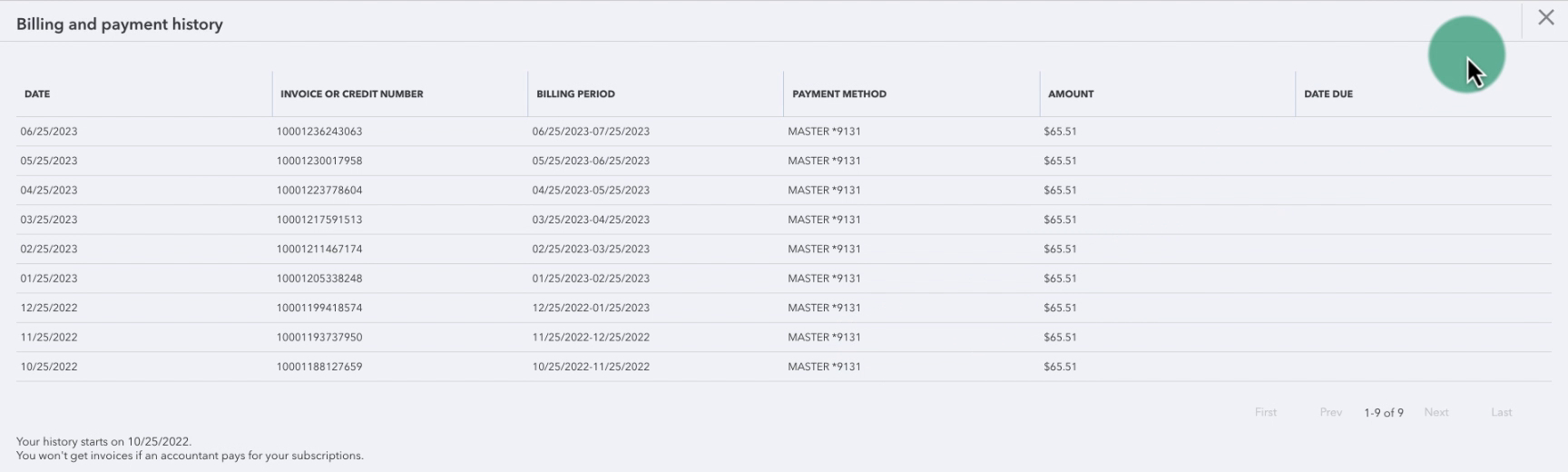
Task: Click MASTER *9131 in the 12/25/2022 row
Action: pos(824,308)
